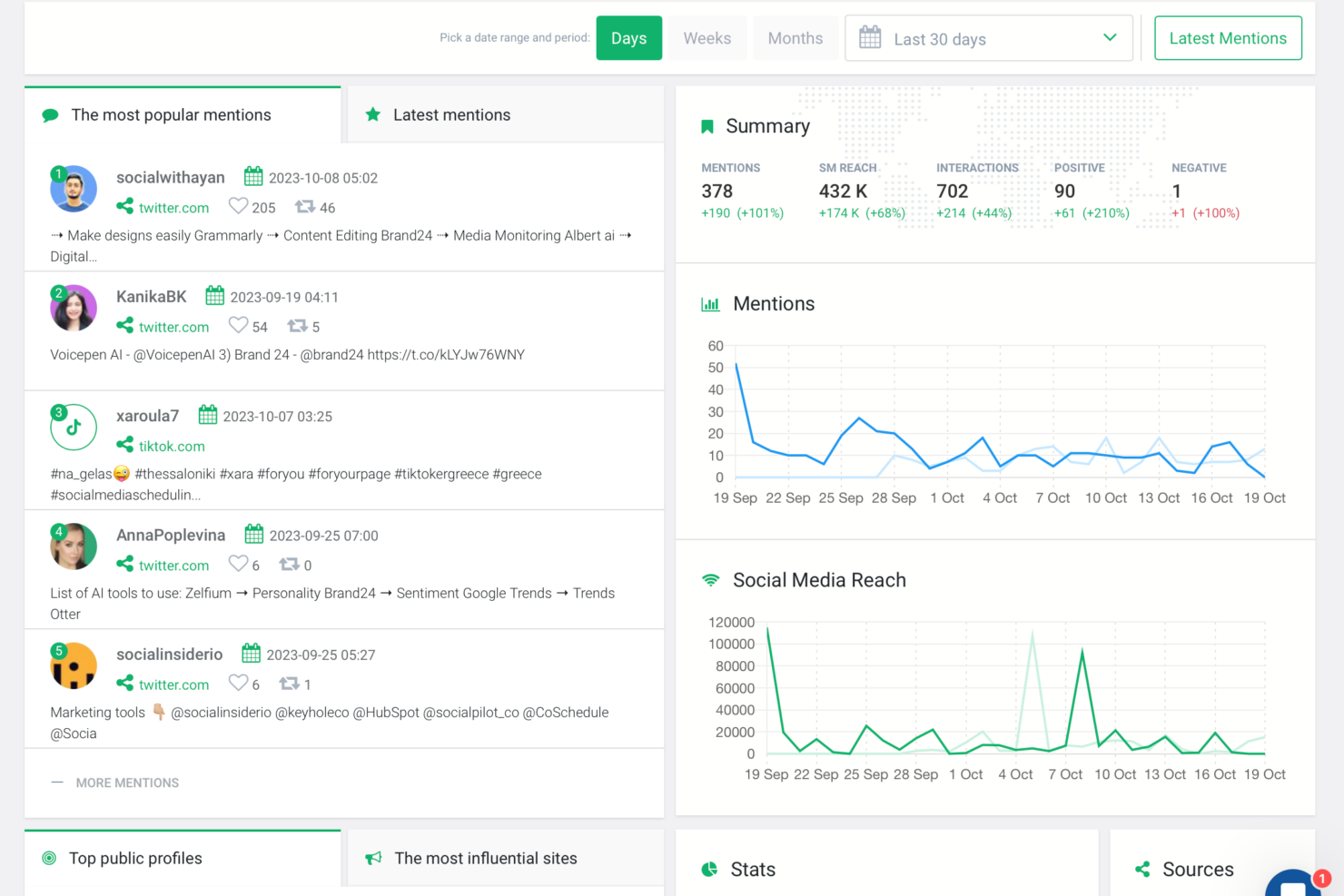Click the share icon next to tiktok.com
Image resolution: width=1344 pixels, height=896 pixels.
(x=124, y=445)
